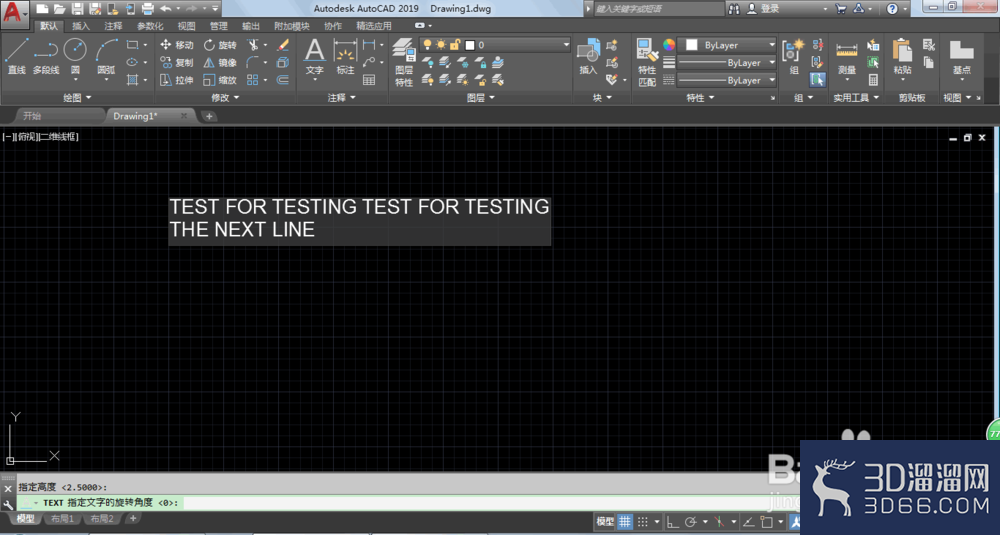This screenshot has width=1000, height=535.
Task: Expand the 注释 (Annotation) panel
Action: pos(341,98)
